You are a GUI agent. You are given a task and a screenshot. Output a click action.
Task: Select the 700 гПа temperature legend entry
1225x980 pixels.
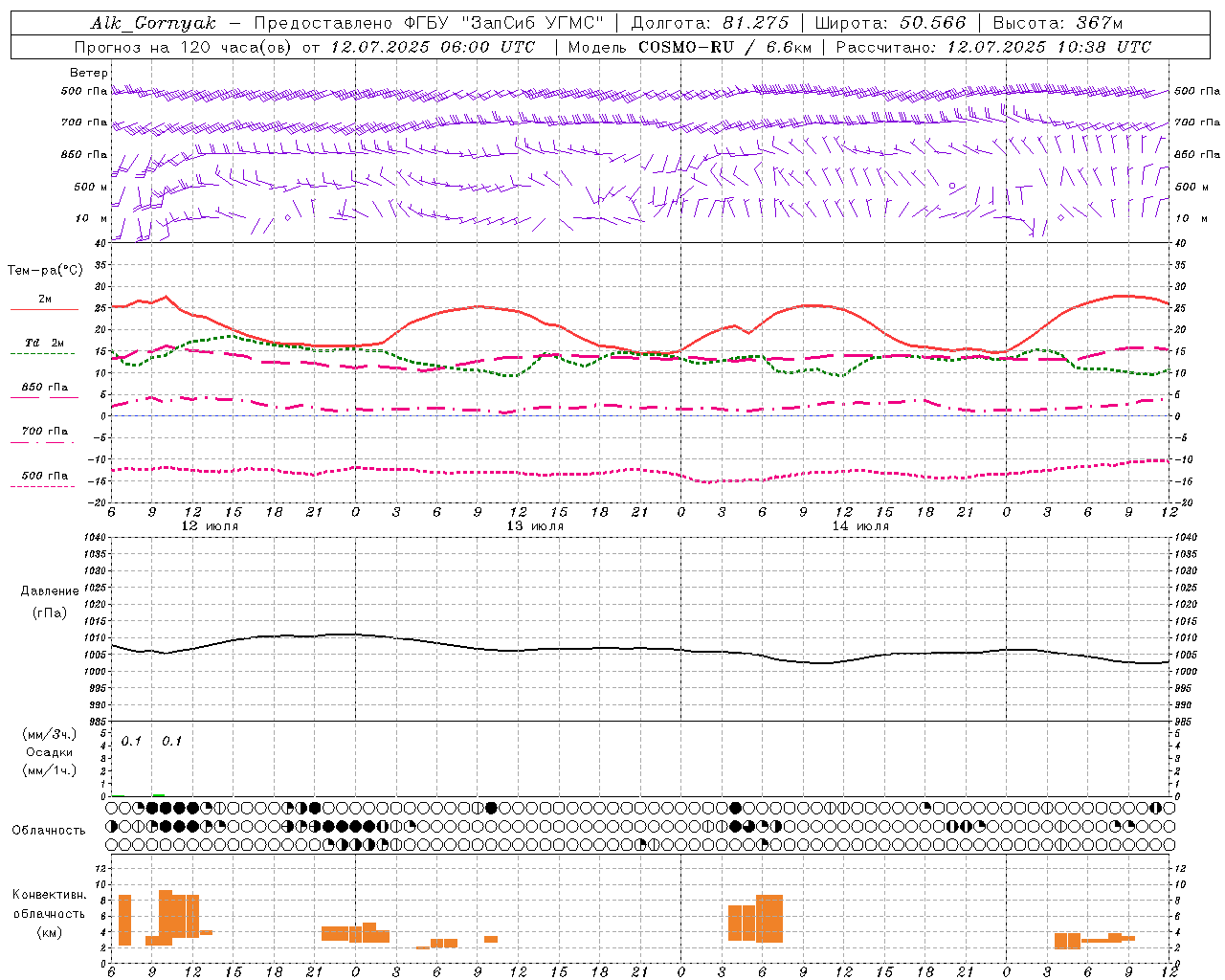pos(45,432)
